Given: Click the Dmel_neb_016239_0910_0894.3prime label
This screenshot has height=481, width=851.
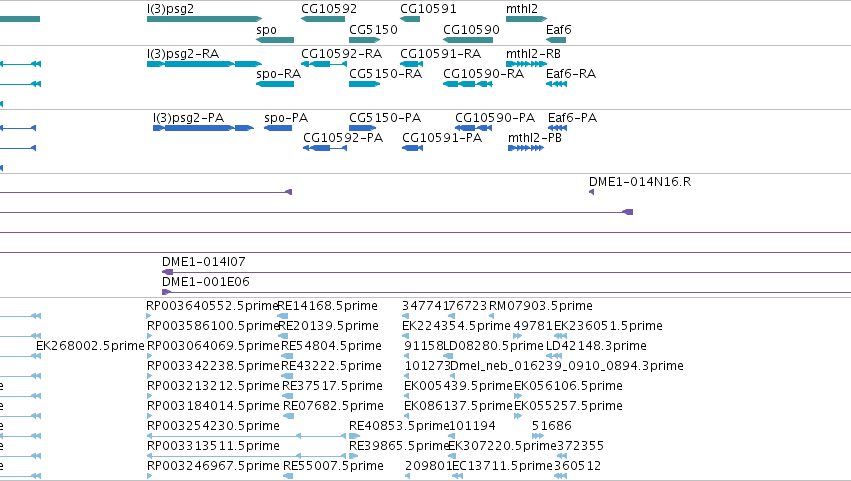Looking at the screenshot, I should [567, 366].
